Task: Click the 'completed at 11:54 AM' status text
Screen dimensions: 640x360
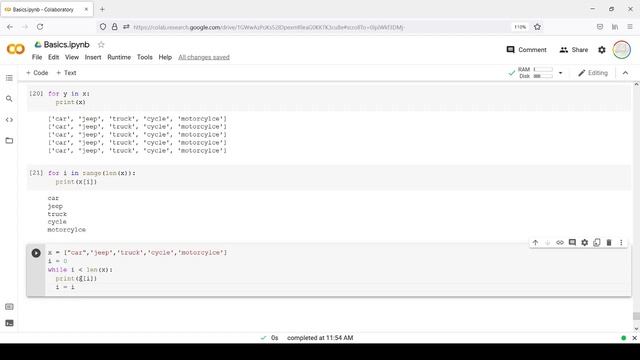Action: pos(320,338)
